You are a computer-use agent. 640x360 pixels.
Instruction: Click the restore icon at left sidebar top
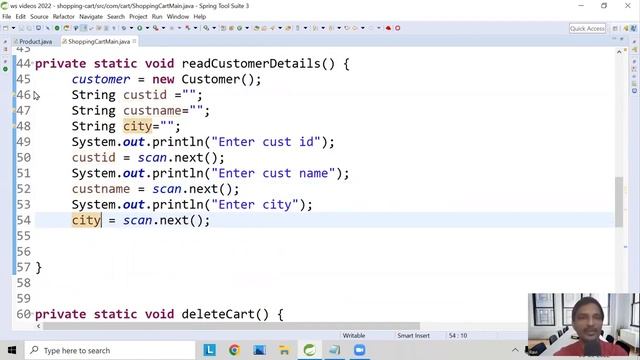coord(5,42)
